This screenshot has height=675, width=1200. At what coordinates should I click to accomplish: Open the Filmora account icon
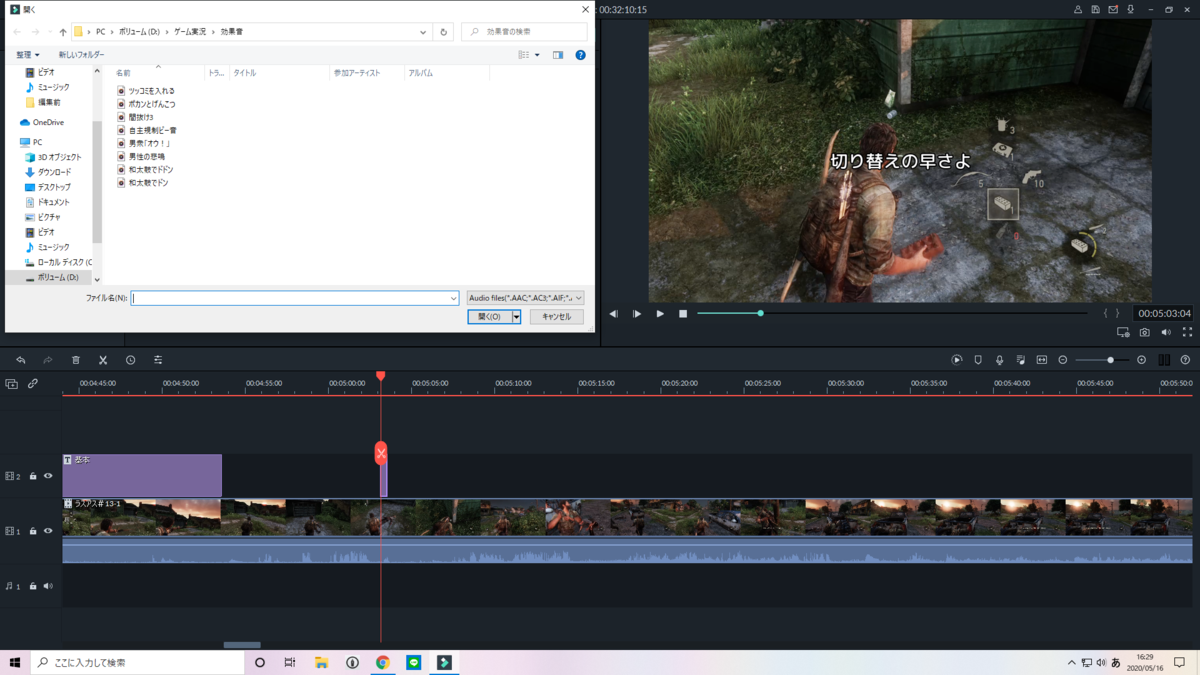pyautogui.click(x=1078, y=9)
